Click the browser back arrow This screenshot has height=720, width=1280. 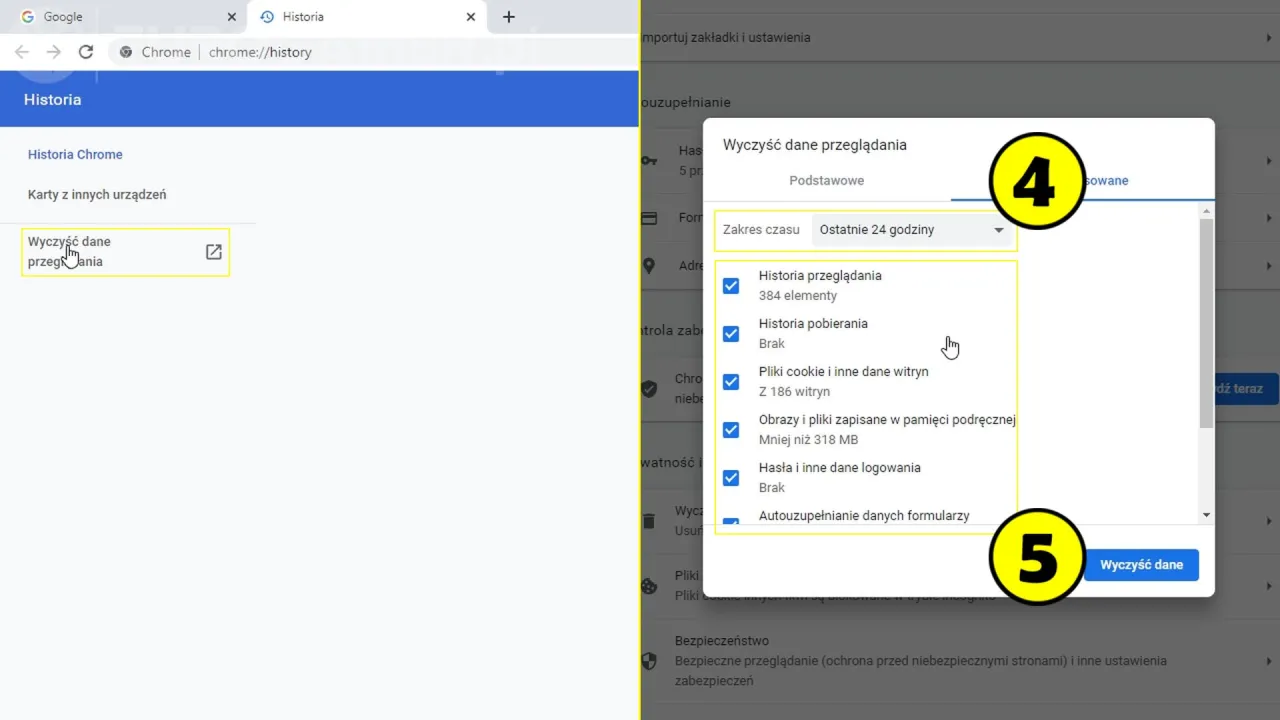click(x=22, y=51)
